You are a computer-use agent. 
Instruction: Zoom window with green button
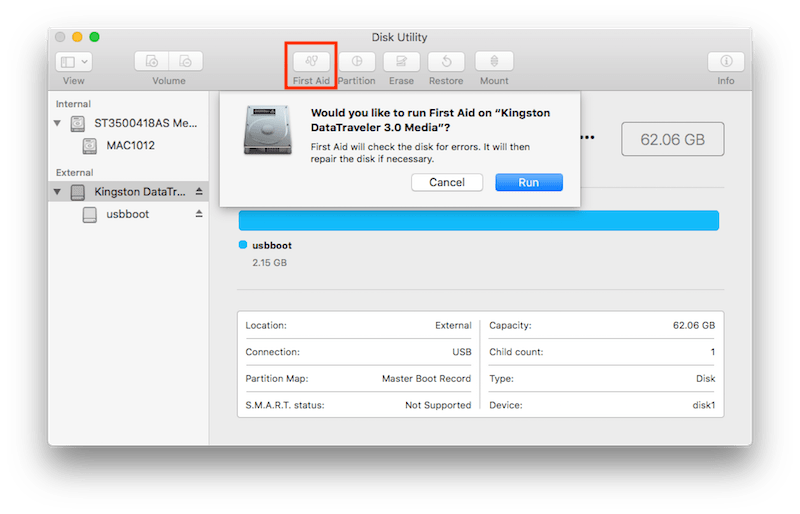(94, 37)
